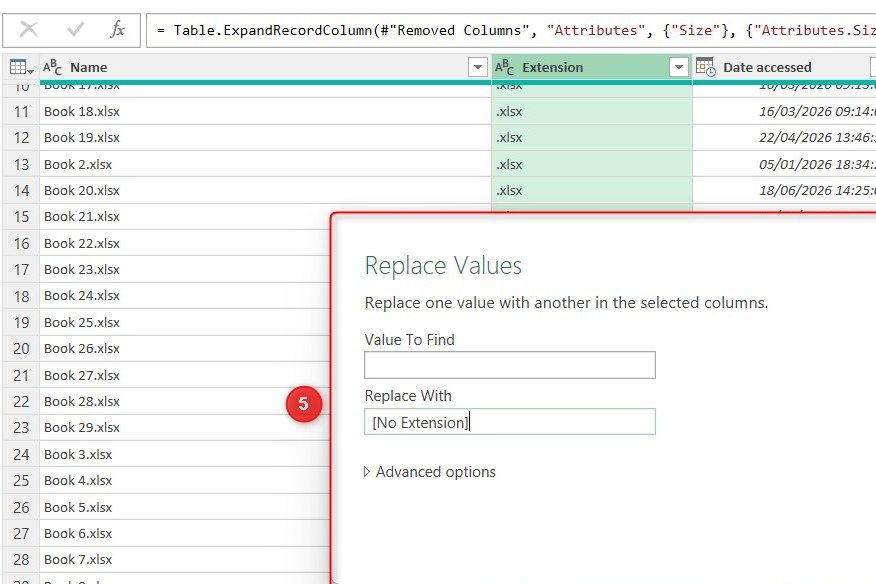Image resolution: width=876 pixels, height=584 pixels.
Task: Select cell Book 2.xlsx
Action: coord(265,164)
